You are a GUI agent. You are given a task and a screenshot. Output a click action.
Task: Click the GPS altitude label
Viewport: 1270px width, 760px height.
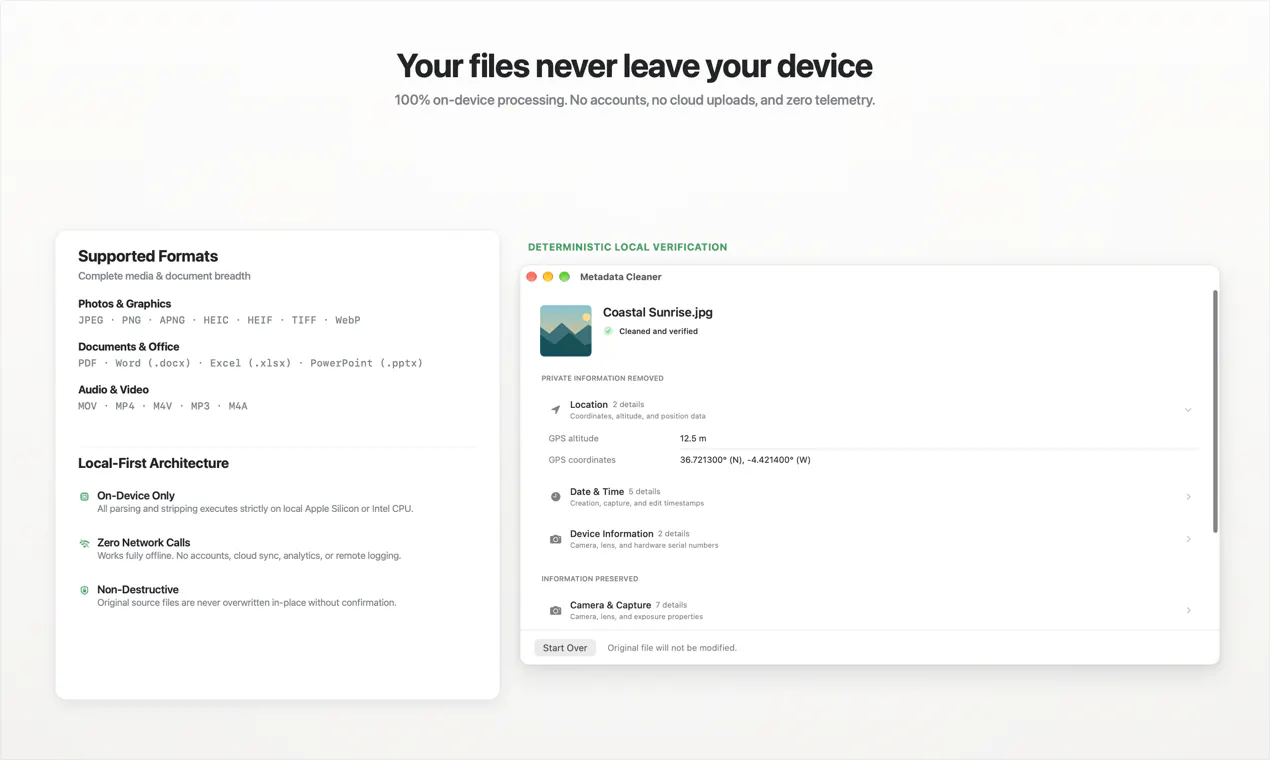(574, 438)
